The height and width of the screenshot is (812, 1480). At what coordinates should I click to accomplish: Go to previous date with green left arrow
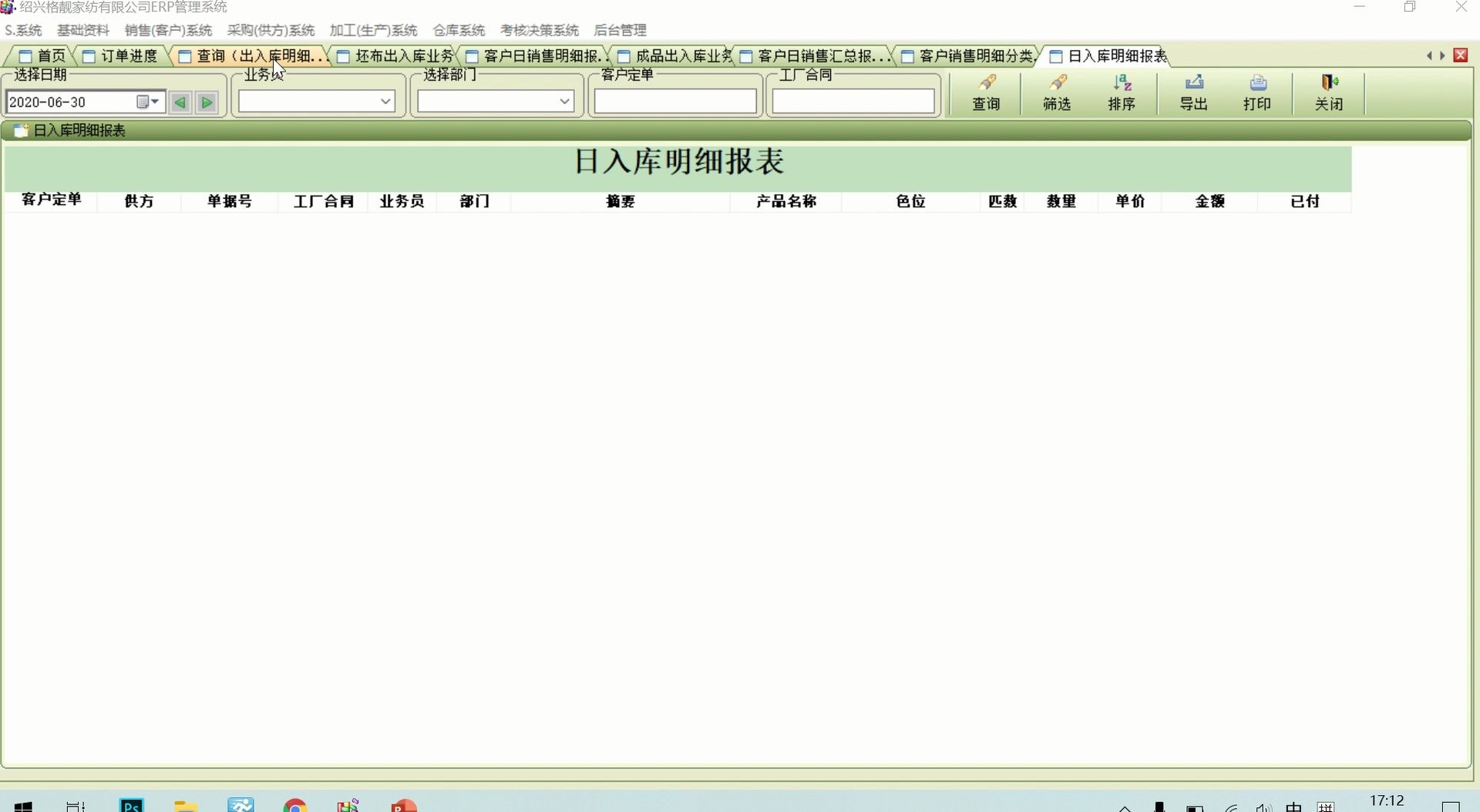180,102
